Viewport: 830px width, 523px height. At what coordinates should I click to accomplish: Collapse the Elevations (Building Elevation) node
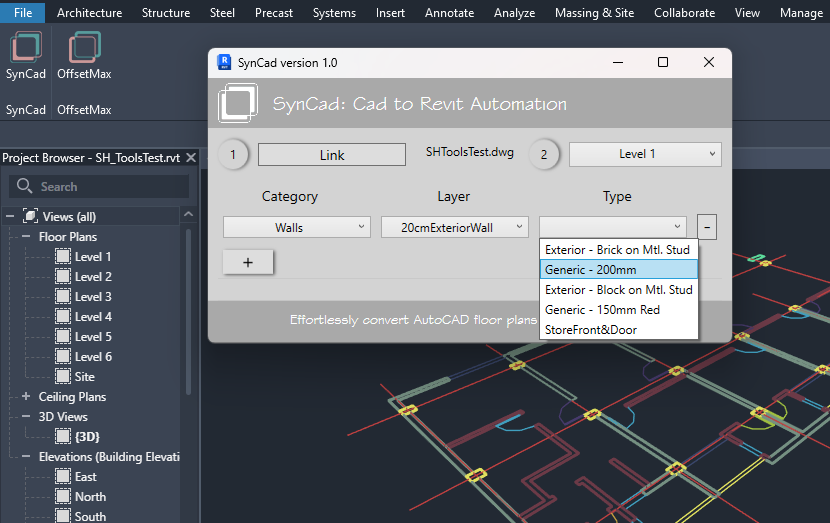point(26,456)
